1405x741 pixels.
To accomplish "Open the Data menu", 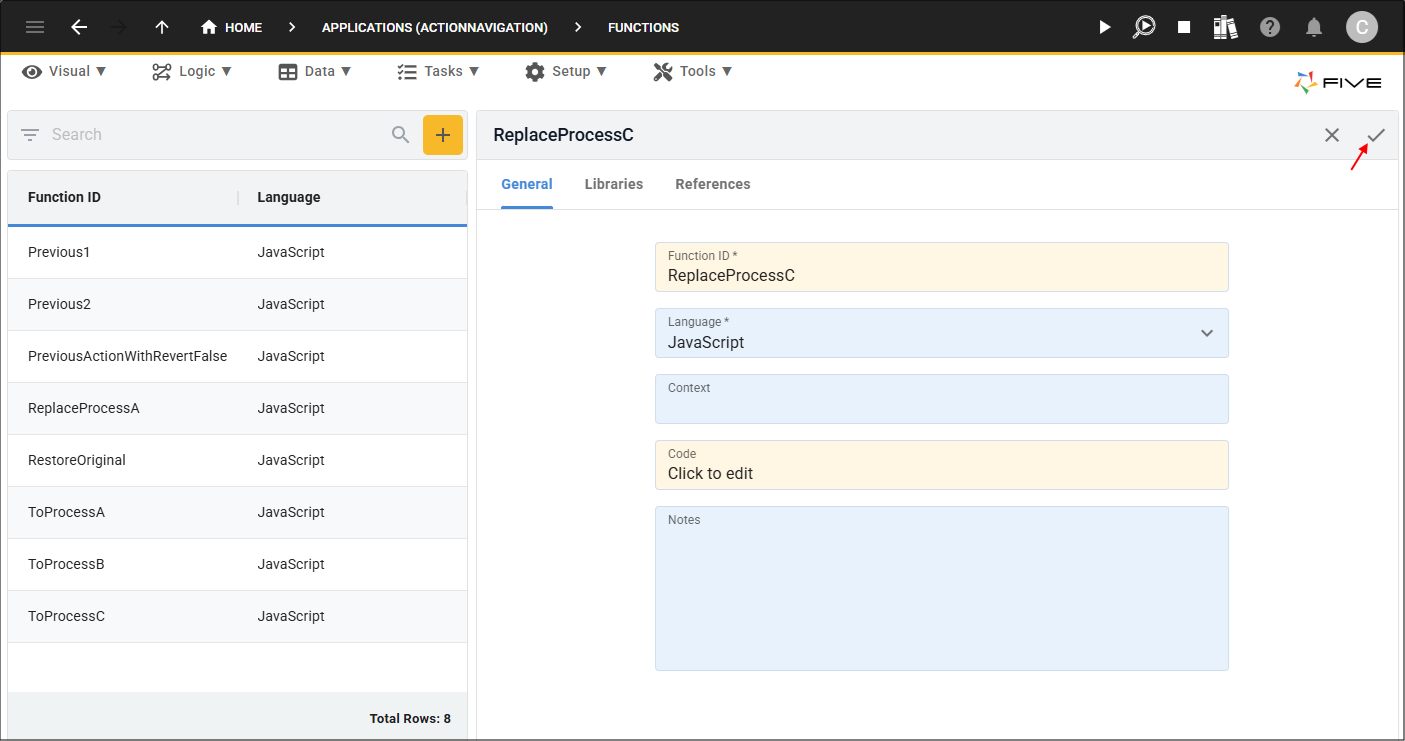I will (x=315, y=71).
